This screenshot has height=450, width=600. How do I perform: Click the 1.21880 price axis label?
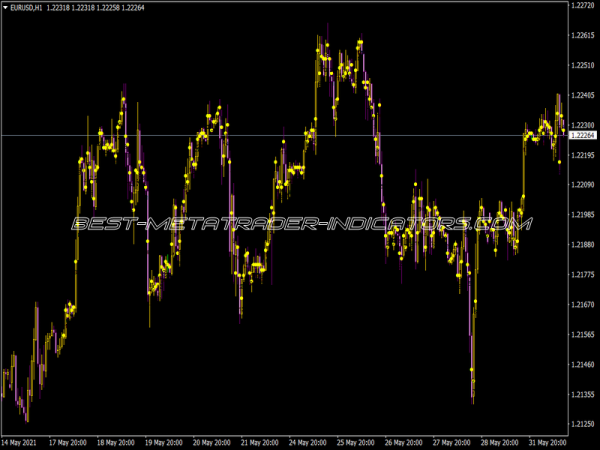[x=581, y=244]
